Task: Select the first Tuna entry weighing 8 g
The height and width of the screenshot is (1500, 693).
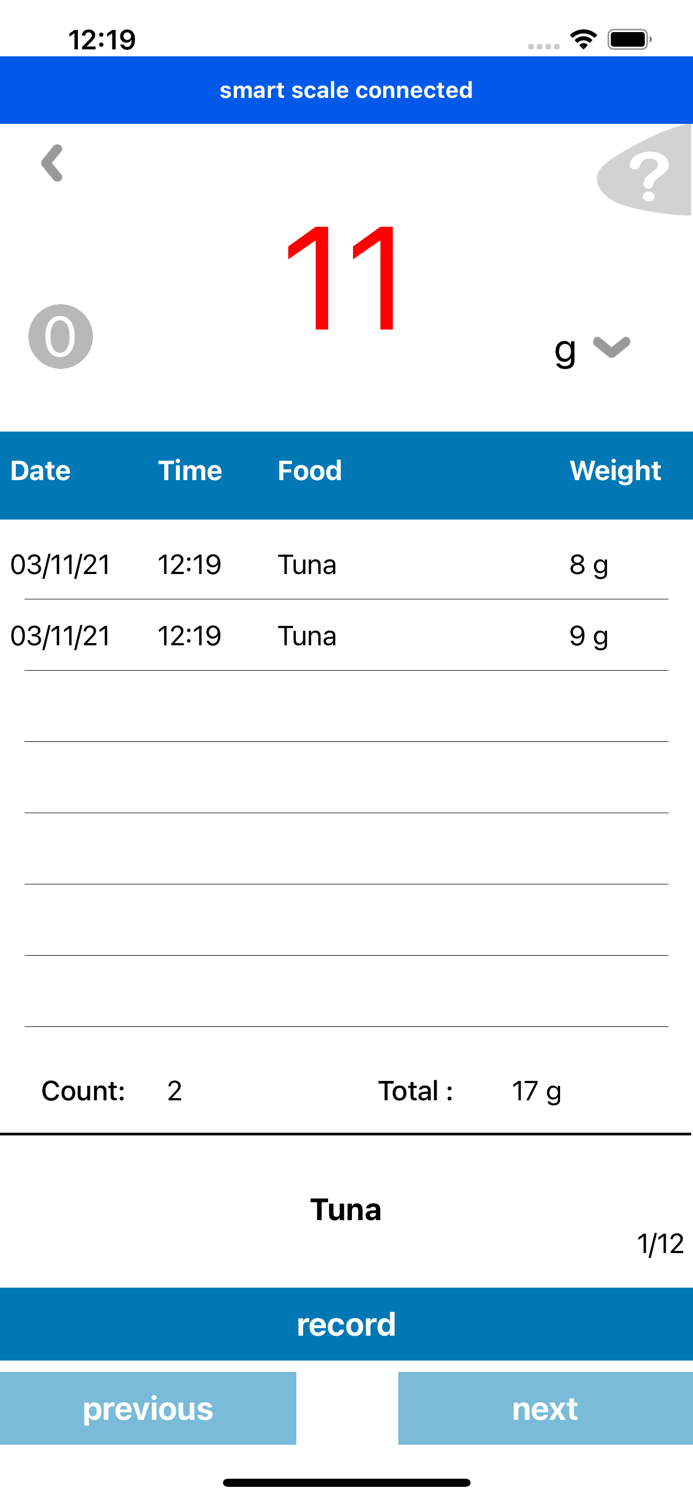Action: click(x=346, y=564)
